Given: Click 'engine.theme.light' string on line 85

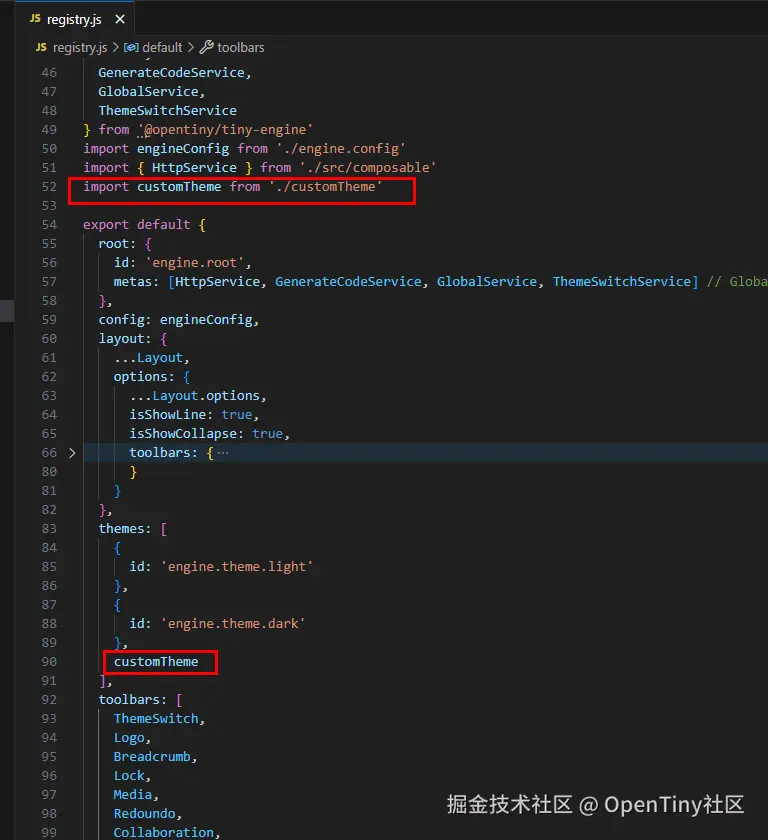Looking at the screenshot, I should click(x=237, y=567).
